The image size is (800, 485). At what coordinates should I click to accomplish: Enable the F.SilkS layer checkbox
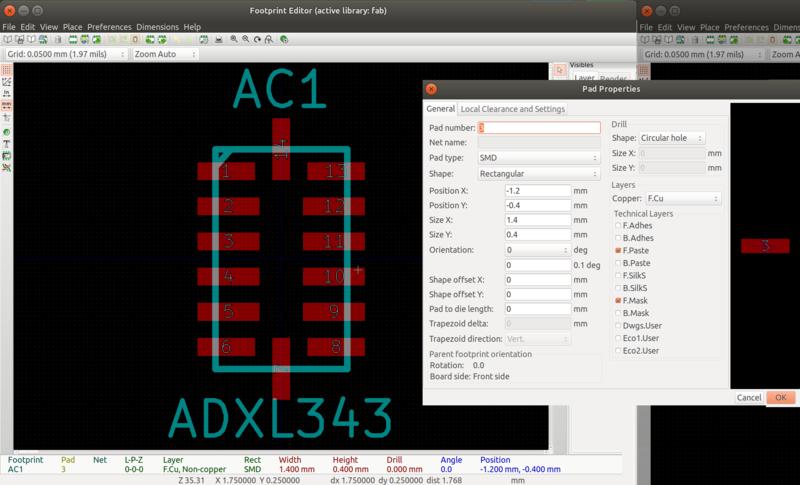tap(618, 275)
